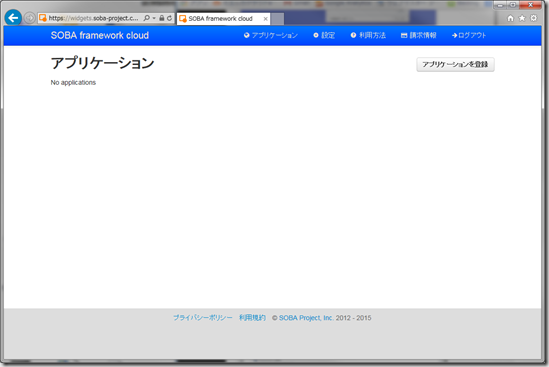Viewport: 549px width, 367px height.
Task: Click the refresh icon in address bar
Action: point(169,18)
